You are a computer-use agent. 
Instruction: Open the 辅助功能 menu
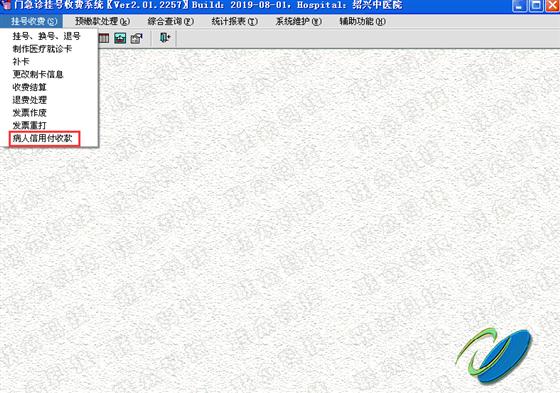[x=362, y=21]
